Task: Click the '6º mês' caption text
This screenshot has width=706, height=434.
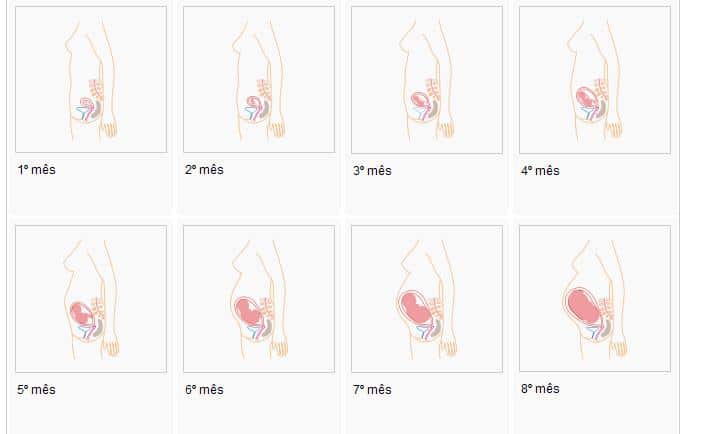Action: pos(204,389)
